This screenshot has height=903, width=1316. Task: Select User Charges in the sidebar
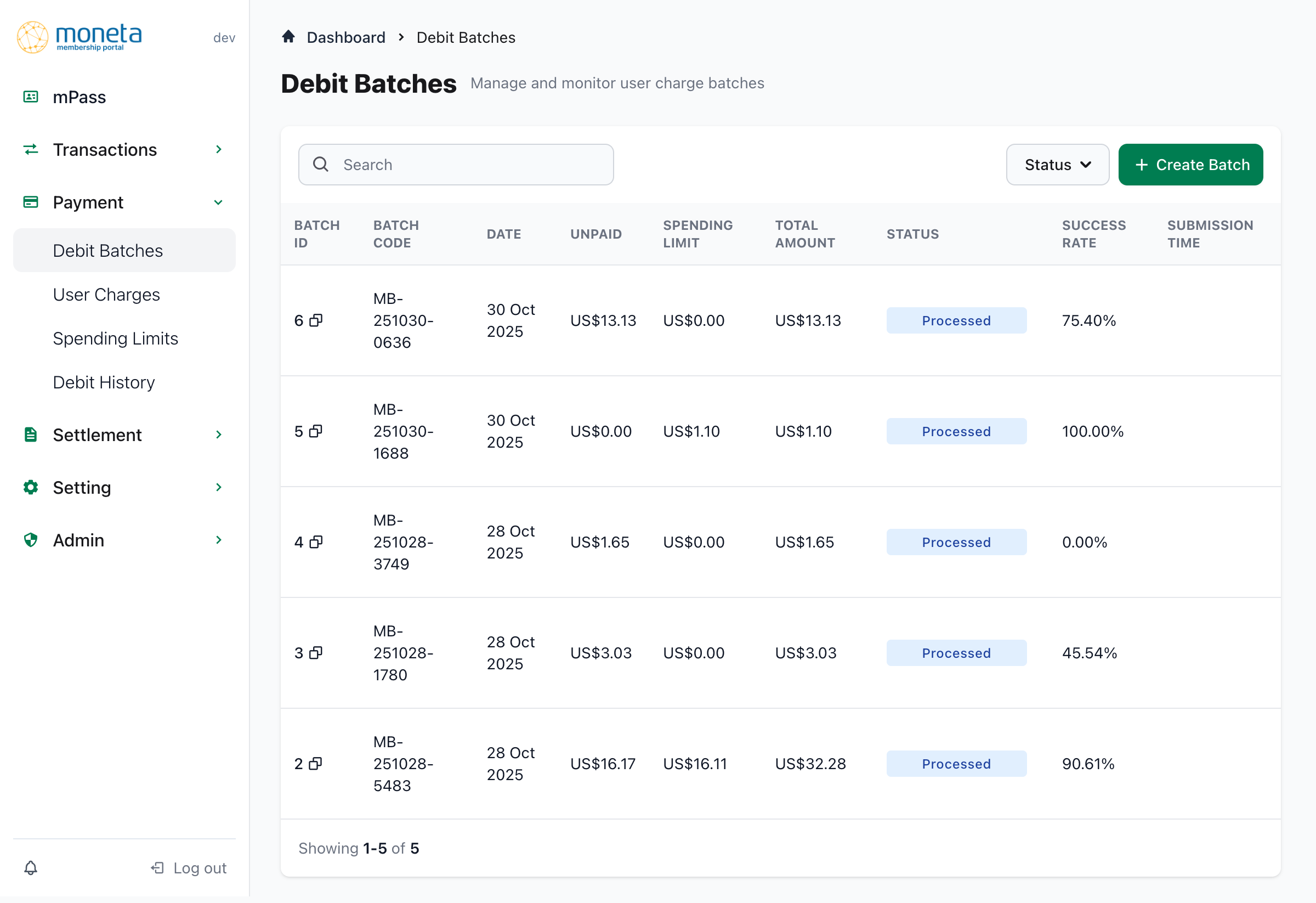[106, 294]
